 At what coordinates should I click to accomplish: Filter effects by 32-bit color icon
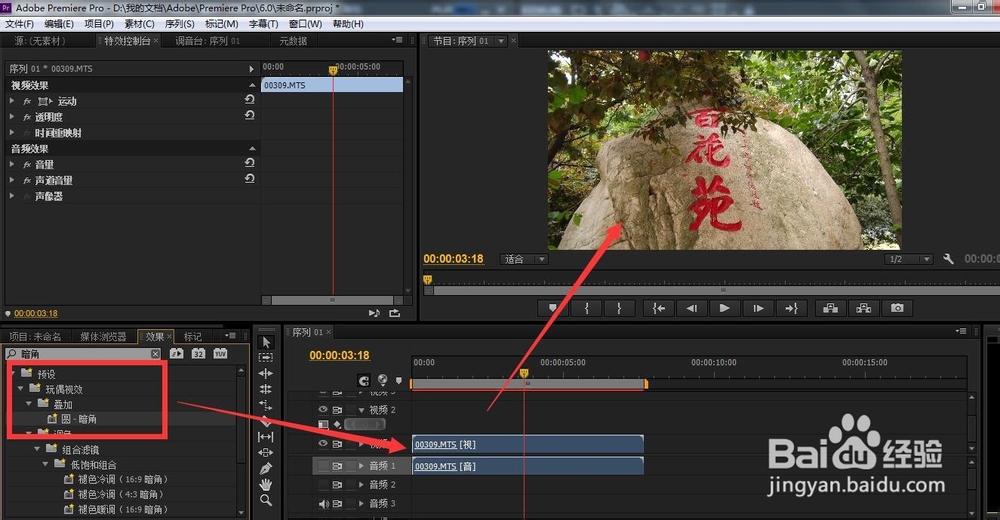coord(198,353)
